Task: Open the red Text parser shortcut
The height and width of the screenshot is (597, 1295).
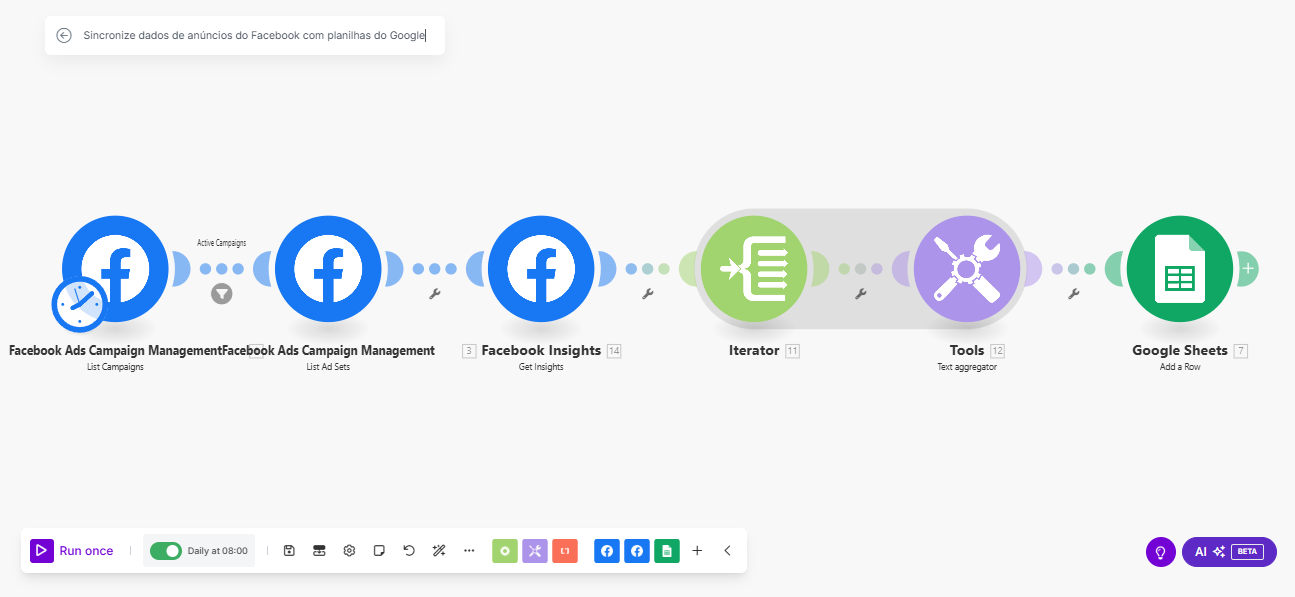Action: 565,551
